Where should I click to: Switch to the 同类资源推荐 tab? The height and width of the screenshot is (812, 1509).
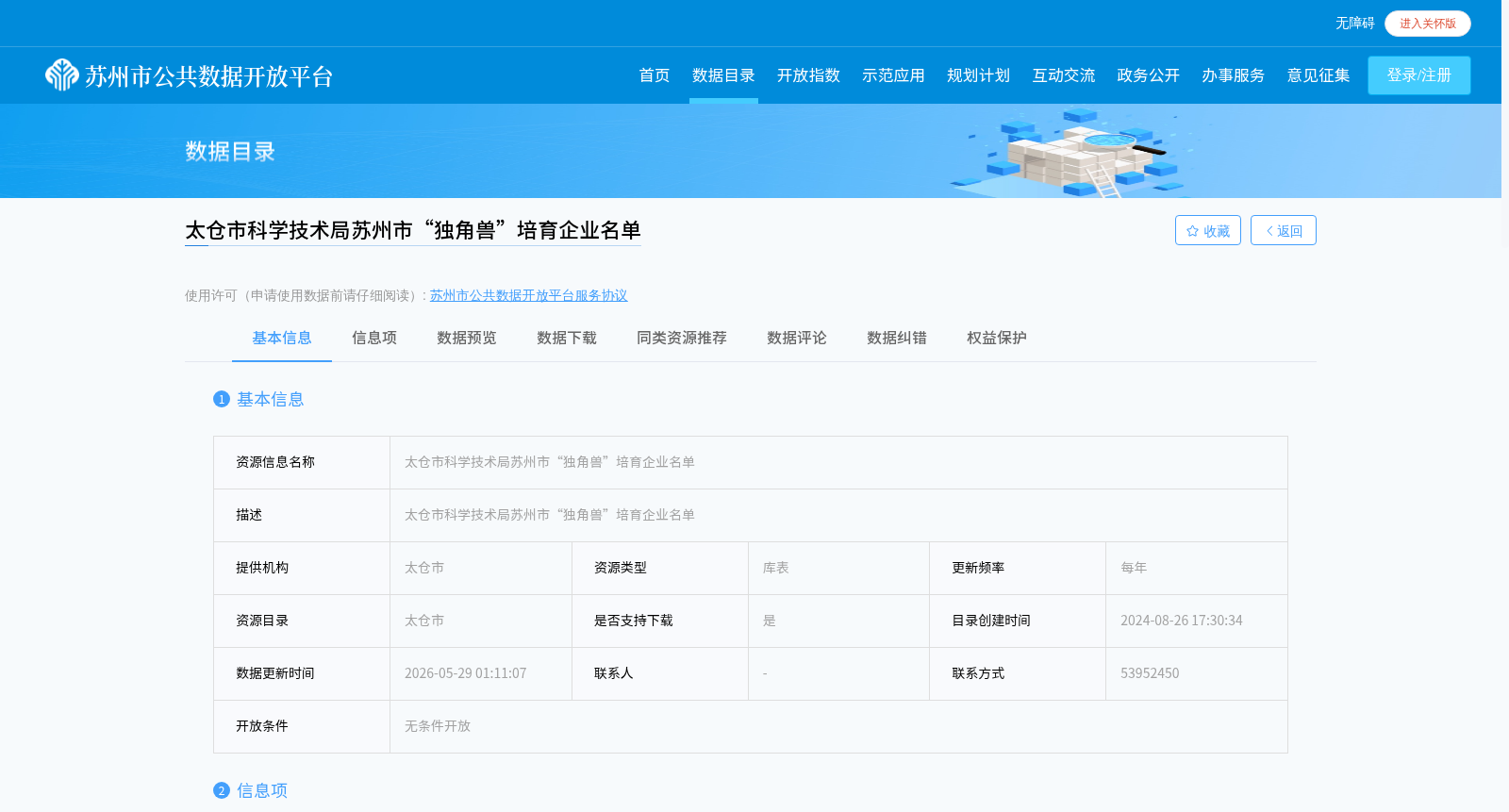click(682, 338)
